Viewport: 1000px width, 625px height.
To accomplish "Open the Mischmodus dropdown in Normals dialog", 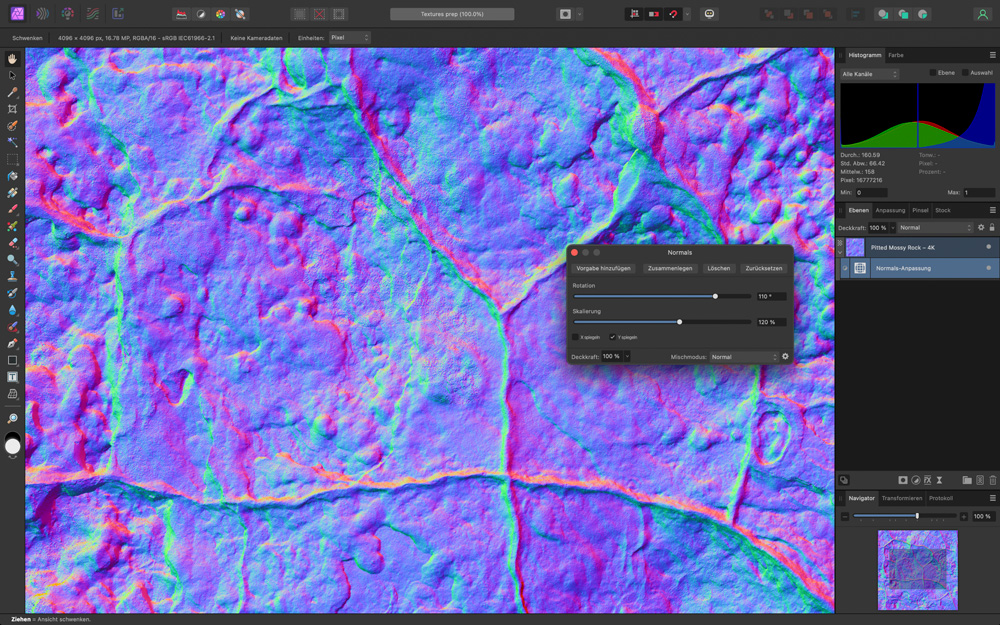I will (744, 357).
